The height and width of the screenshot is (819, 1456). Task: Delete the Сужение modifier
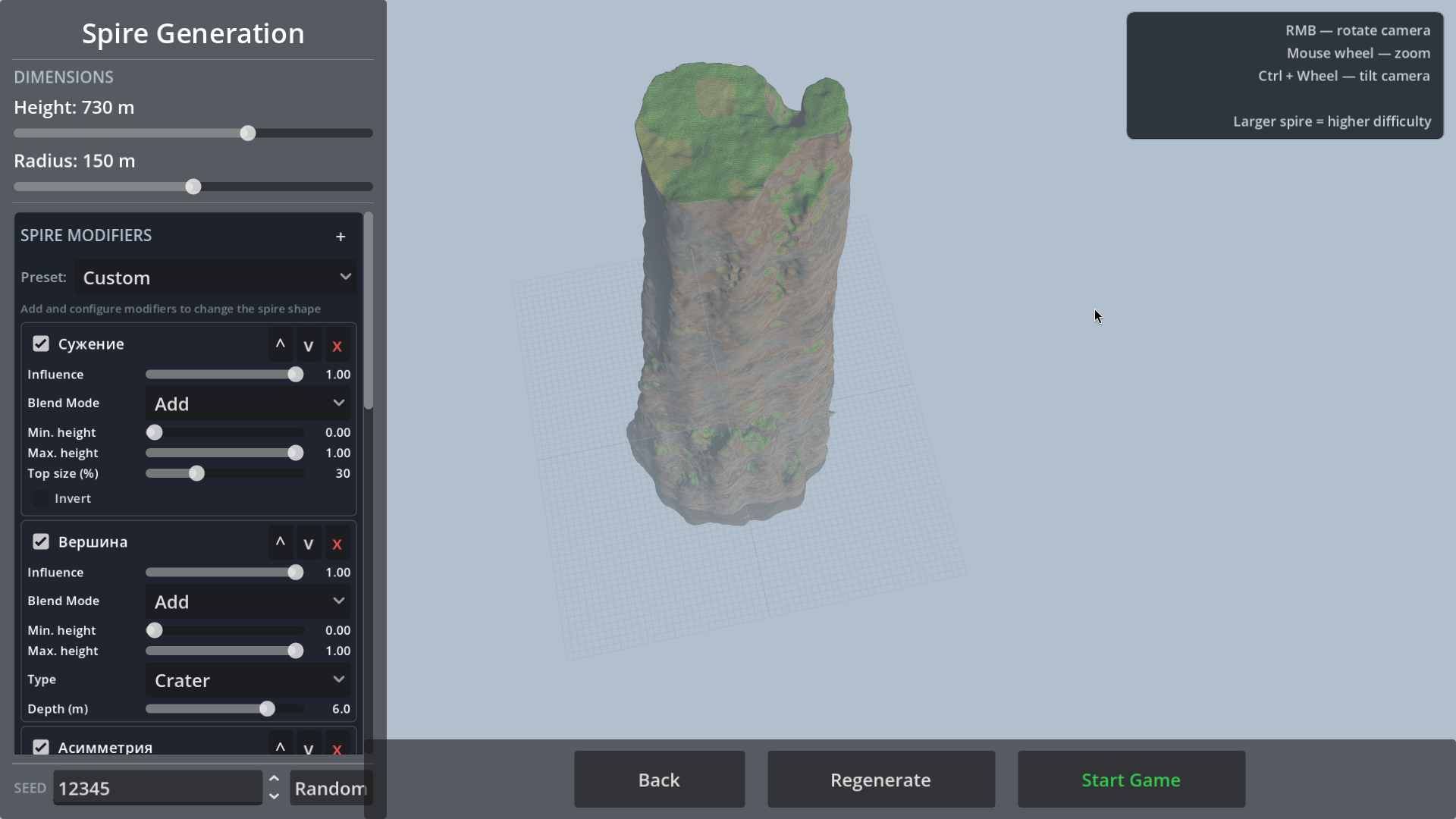(337, 346)
